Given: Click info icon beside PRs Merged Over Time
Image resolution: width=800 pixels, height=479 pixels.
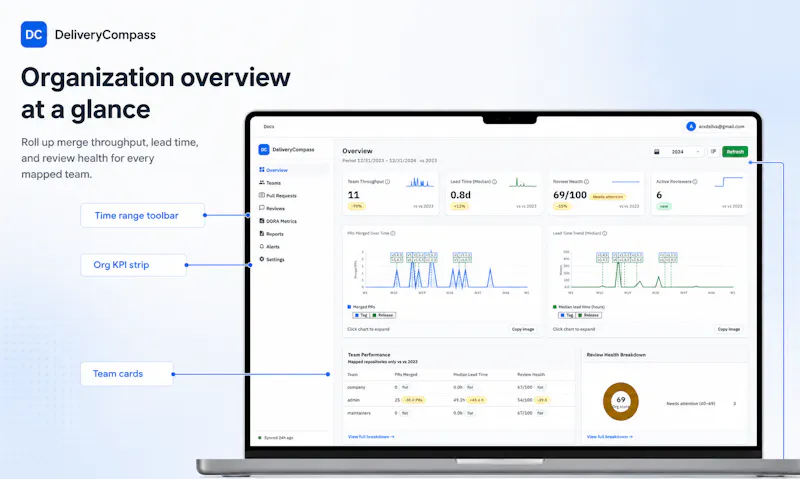Looking at the screenshot, I should 393,233.
